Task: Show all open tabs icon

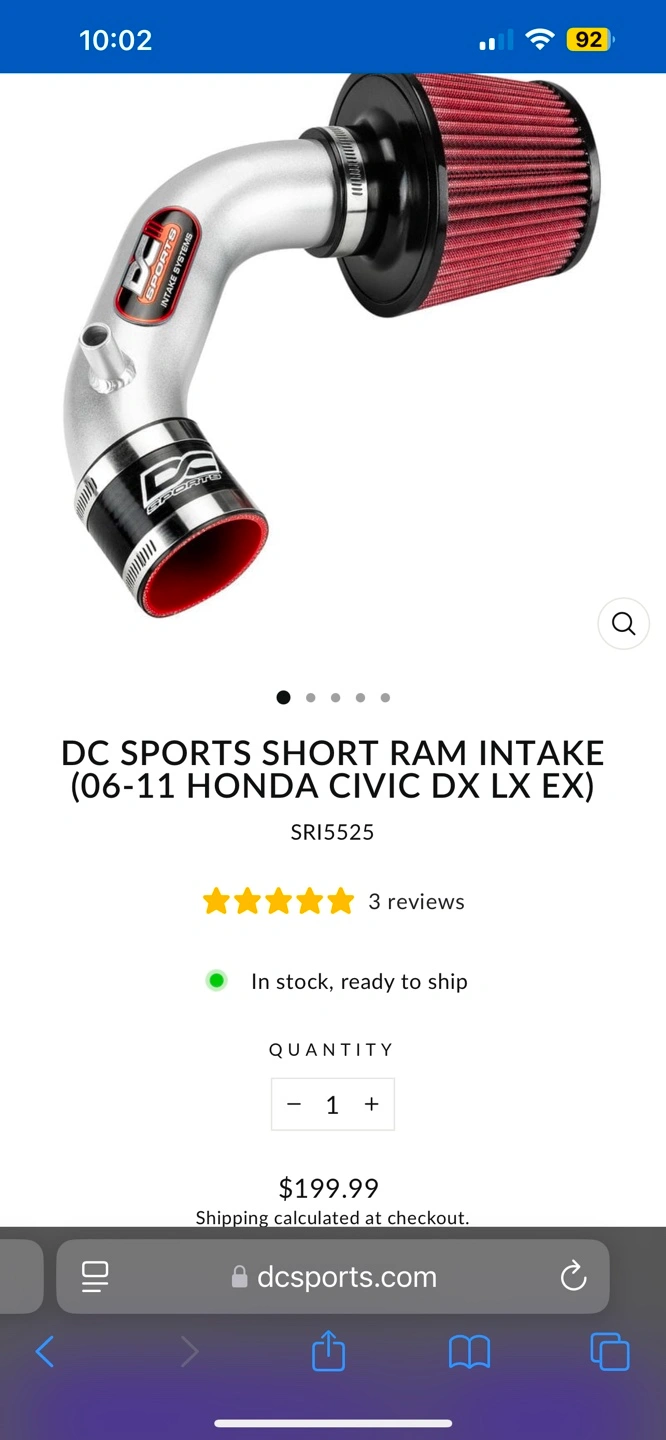Action: click(x=610, y=1352)
